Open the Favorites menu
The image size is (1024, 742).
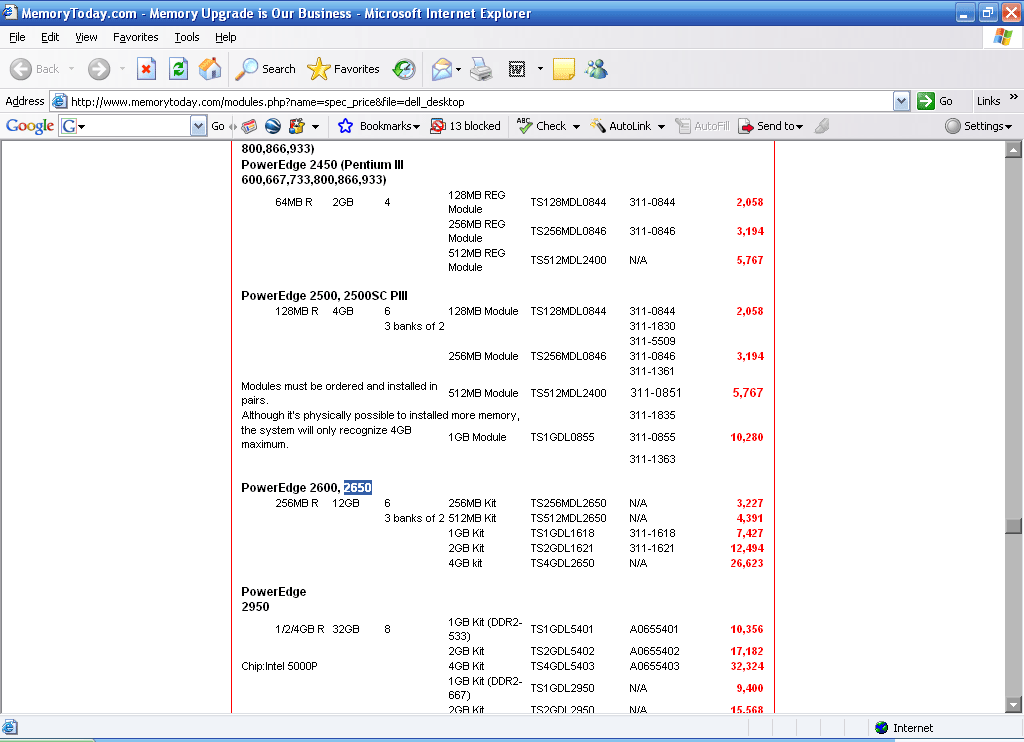(x=136, y=37)
